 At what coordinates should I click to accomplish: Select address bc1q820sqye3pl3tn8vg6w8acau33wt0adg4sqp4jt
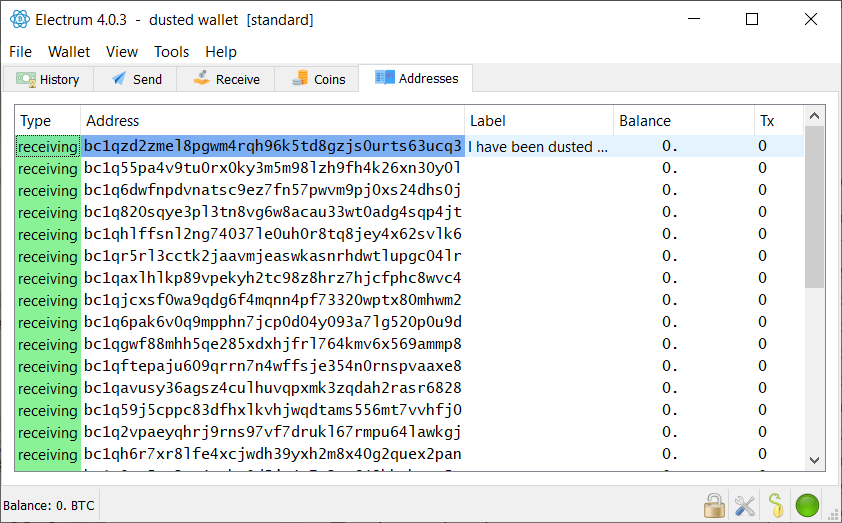coord(272,212)
